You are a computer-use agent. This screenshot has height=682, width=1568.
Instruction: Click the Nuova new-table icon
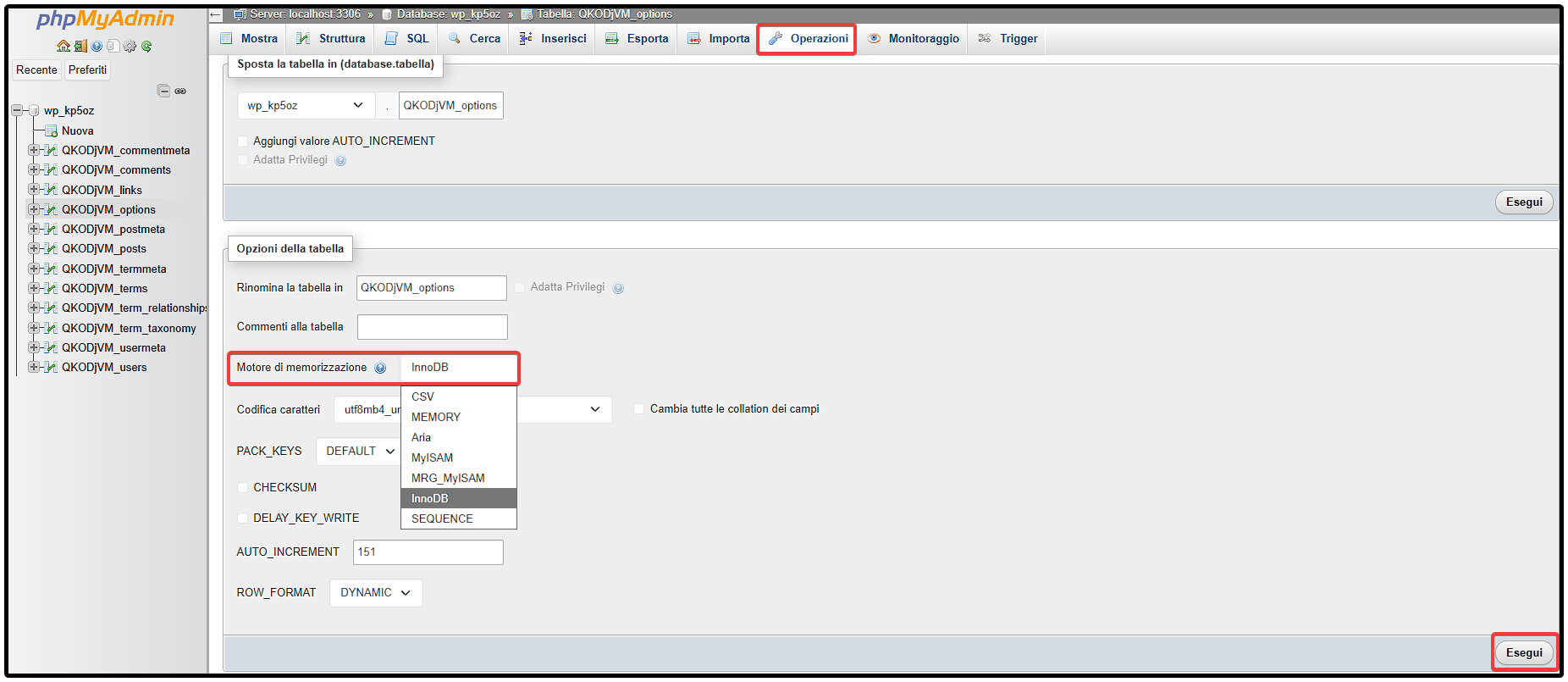tap(51, 130)
